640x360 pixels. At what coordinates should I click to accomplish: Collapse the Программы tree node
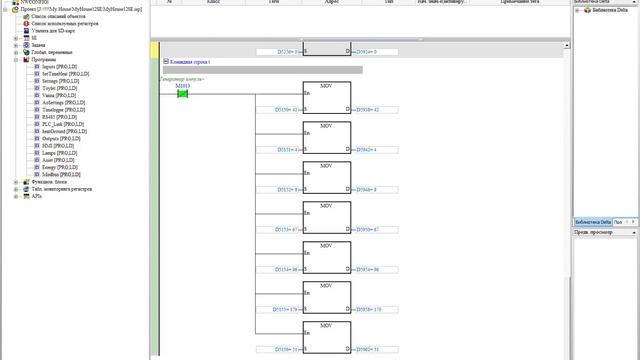pyautogui.click(x=16, y=60)
